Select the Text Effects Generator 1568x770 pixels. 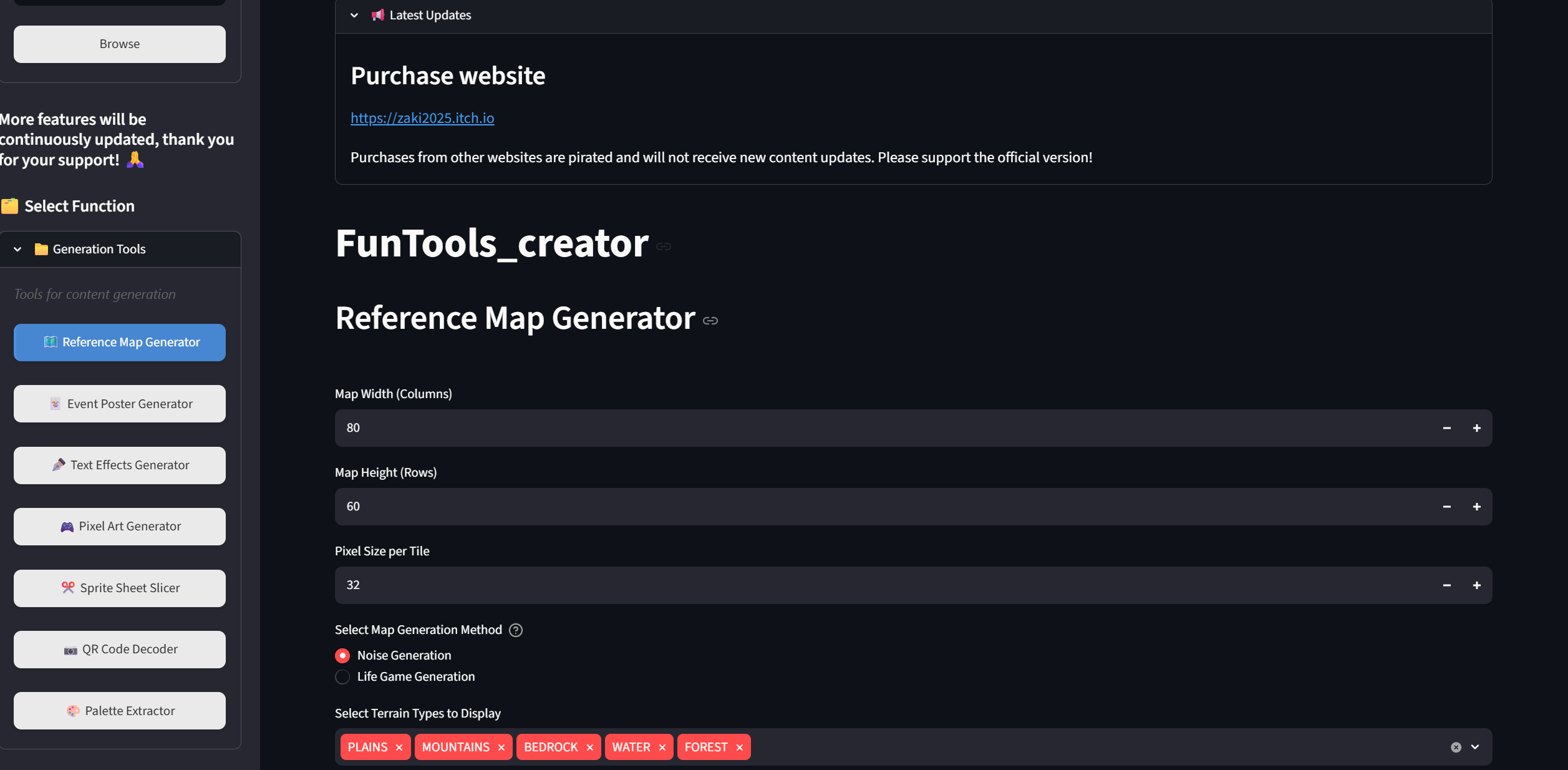(120, 465)
